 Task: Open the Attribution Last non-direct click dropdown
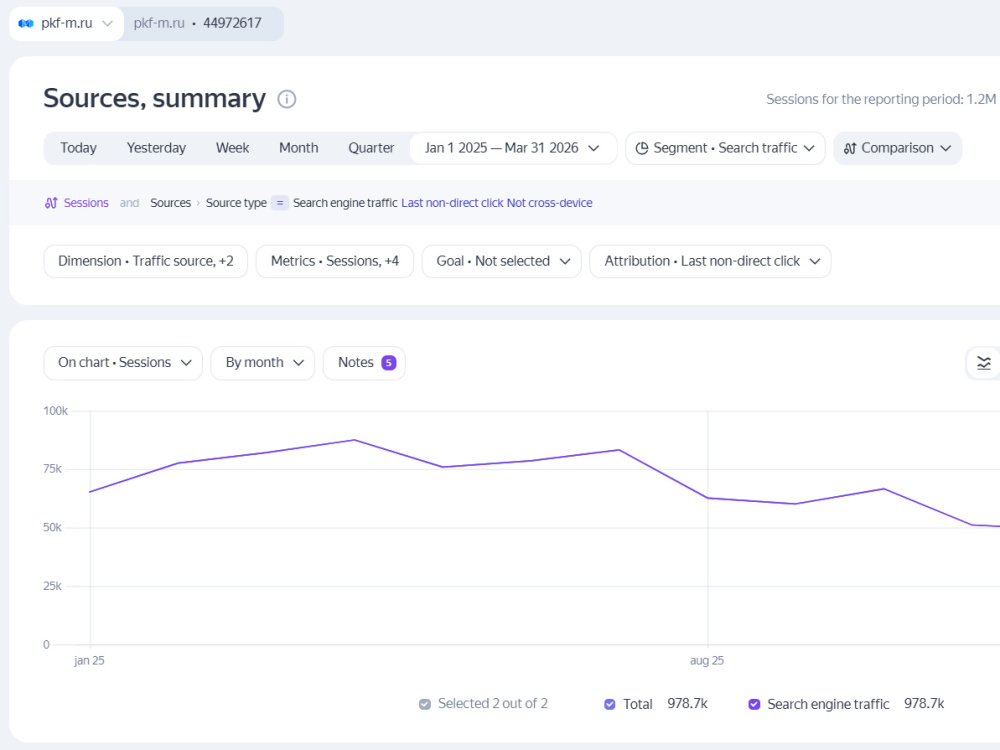pos(710,261)
